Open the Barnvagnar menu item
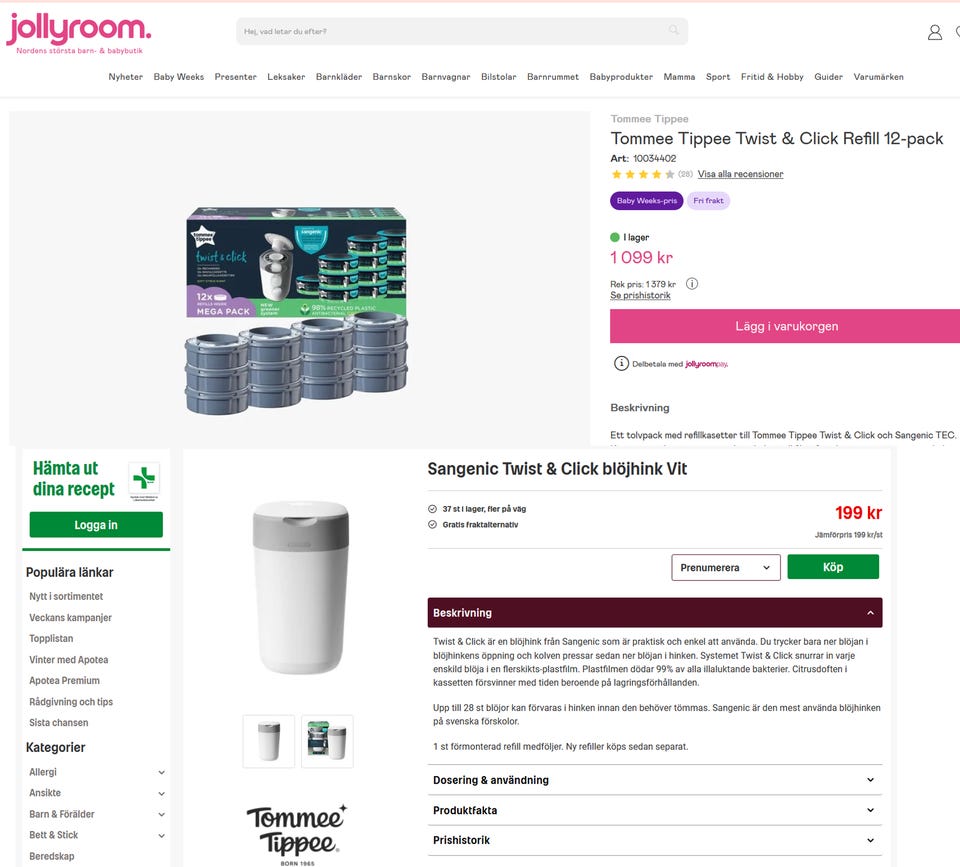The height and width of the screenshot is (867, 960). coord(446,77)
